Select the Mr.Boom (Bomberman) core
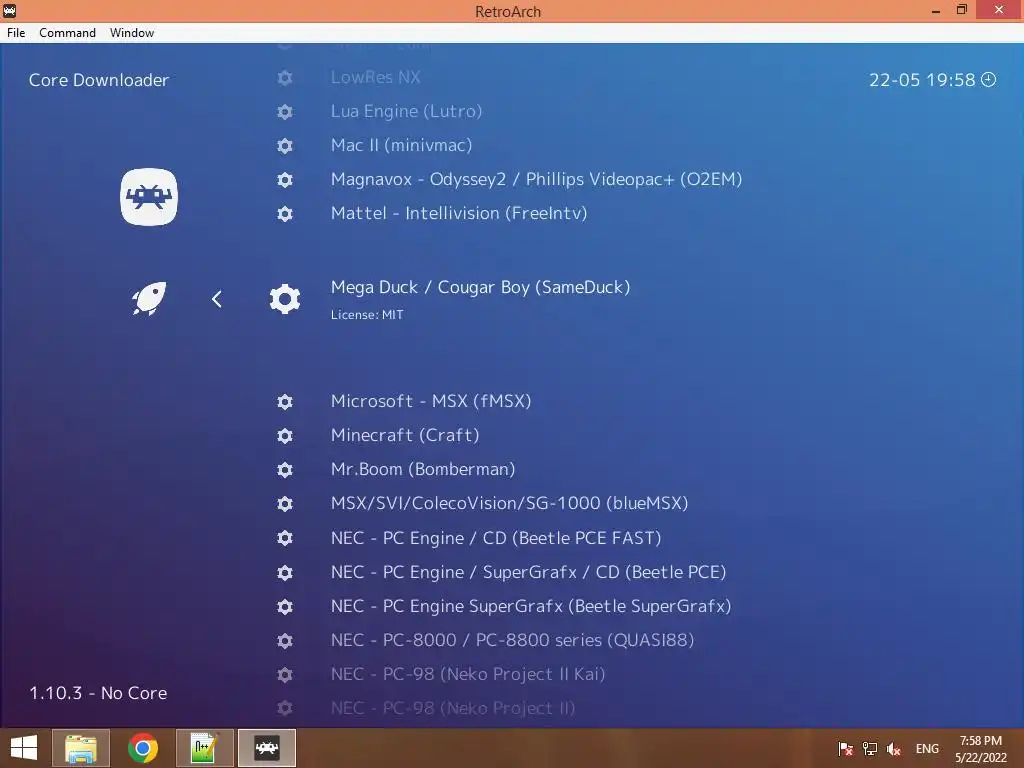The height and width of the screenshot is (768, 1024). coord(423,470)
